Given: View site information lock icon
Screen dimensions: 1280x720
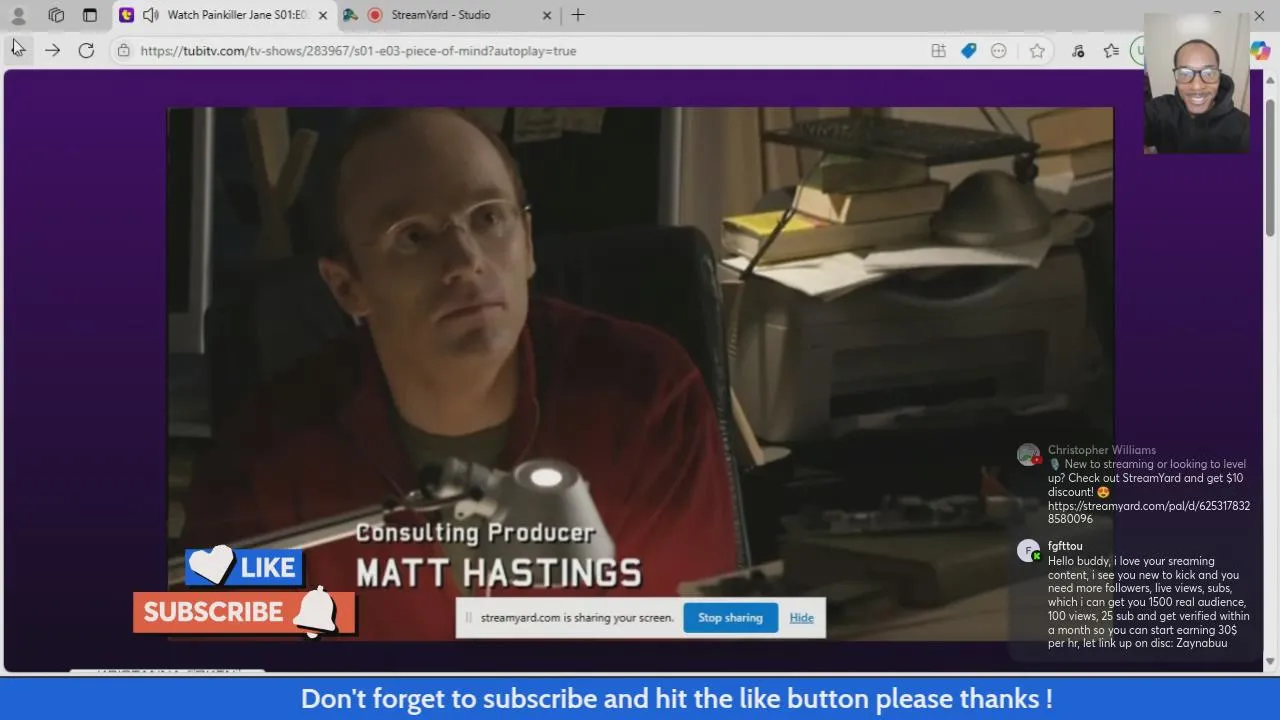Looking at the screenshot, I should click(x=123, y=50).
